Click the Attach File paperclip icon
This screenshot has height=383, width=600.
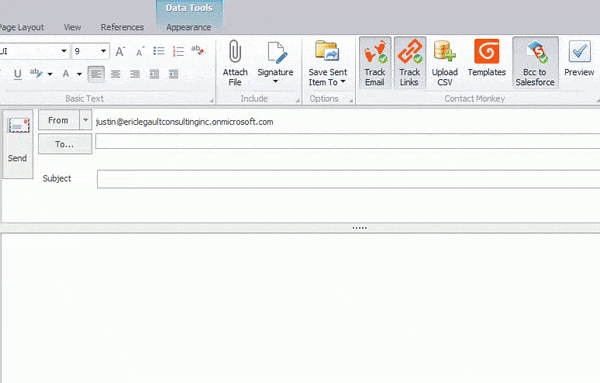tap(235, 52)
